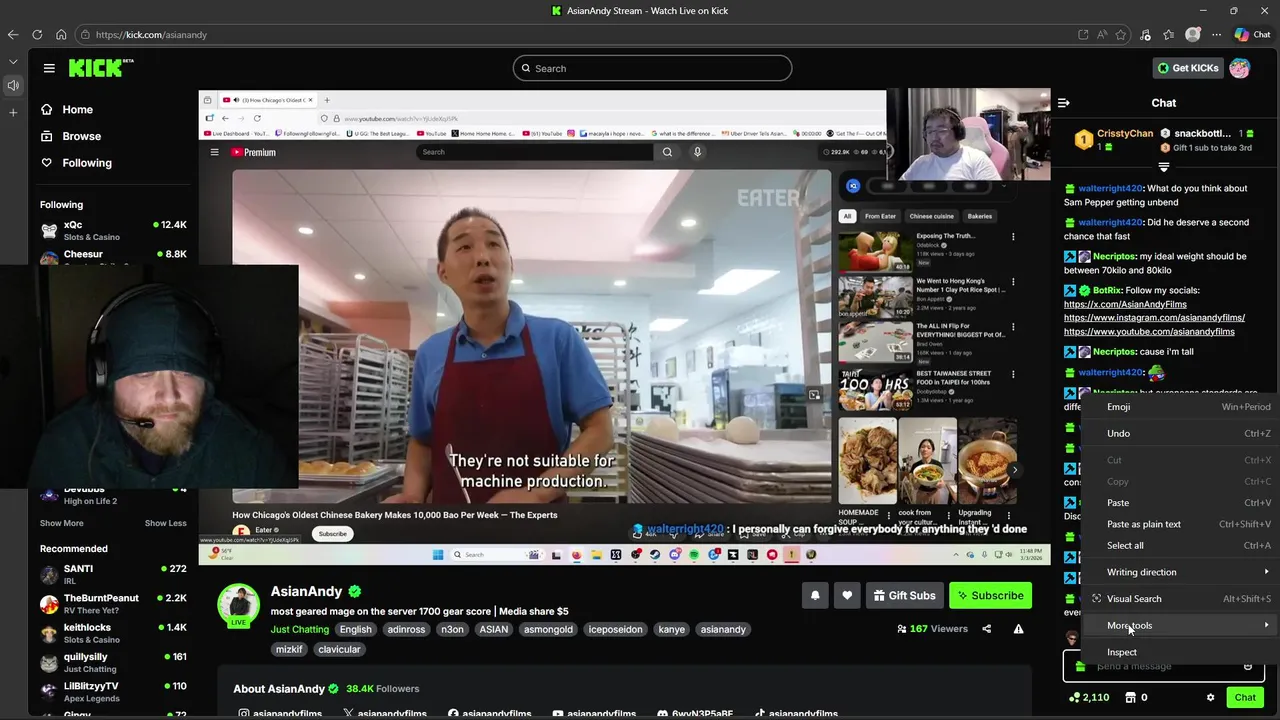Image resolution: width=1280 pixels, height=720 pixels.
Task: Toggle the follow heart for AsianAndy
Action: (847, 595)
